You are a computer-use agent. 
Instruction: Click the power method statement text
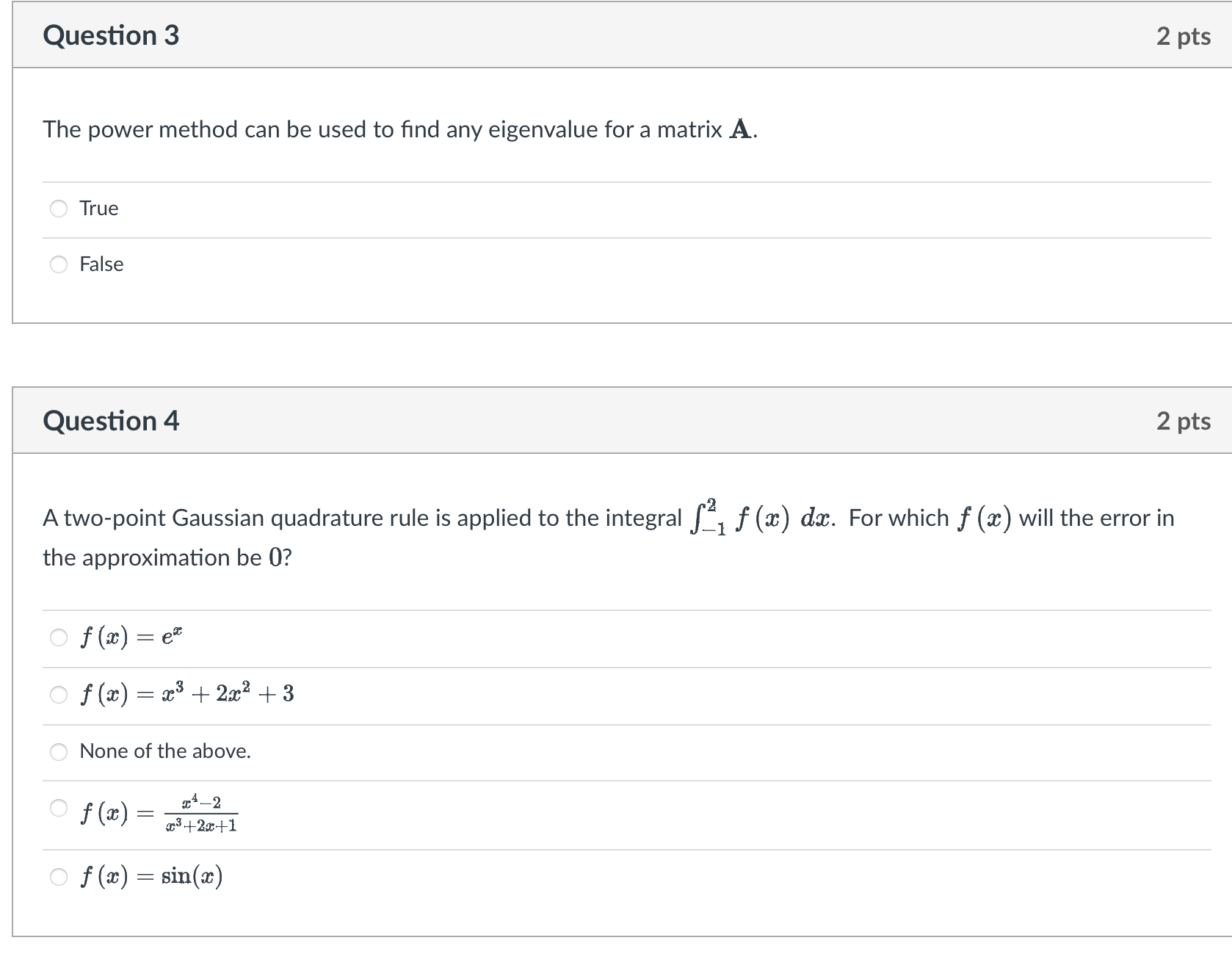click(382, 130)
